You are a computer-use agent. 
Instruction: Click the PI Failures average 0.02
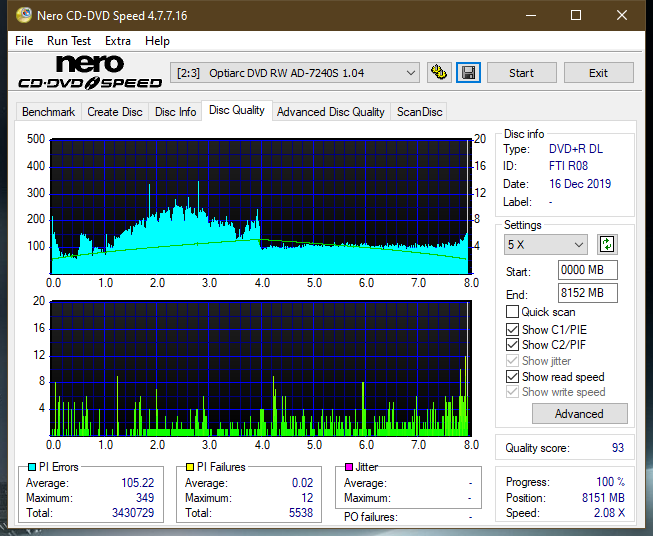(x=302, y=483)
